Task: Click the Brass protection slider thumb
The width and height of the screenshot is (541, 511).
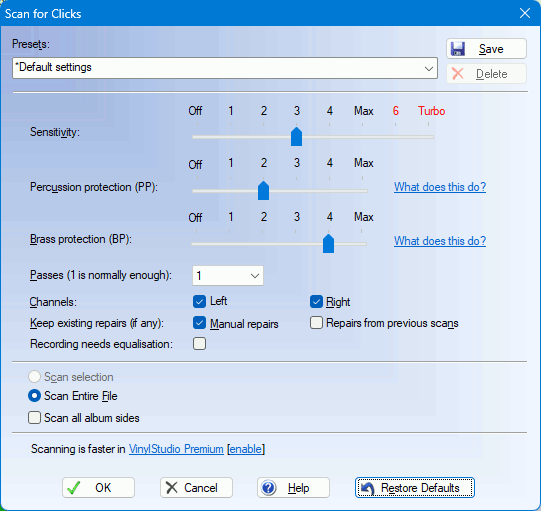Action: [x=328, y=244]
